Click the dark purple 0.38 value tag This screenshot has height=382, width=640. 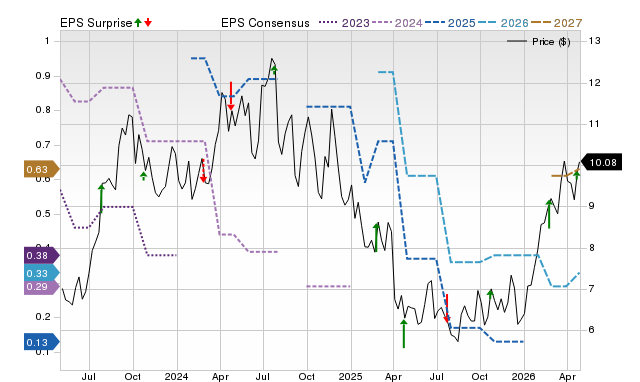coord(41,255)
